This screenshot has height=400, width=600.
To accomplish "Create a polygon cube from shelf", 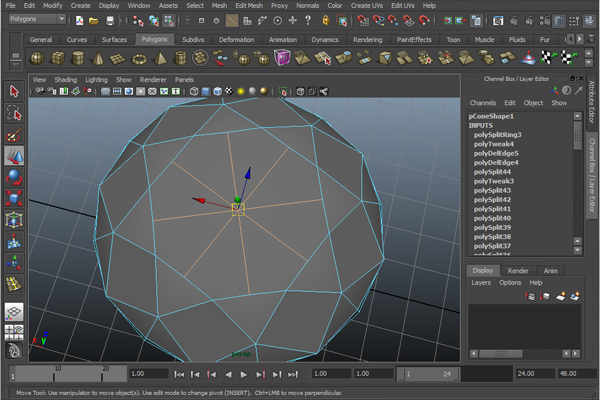I will coord(58,58).
